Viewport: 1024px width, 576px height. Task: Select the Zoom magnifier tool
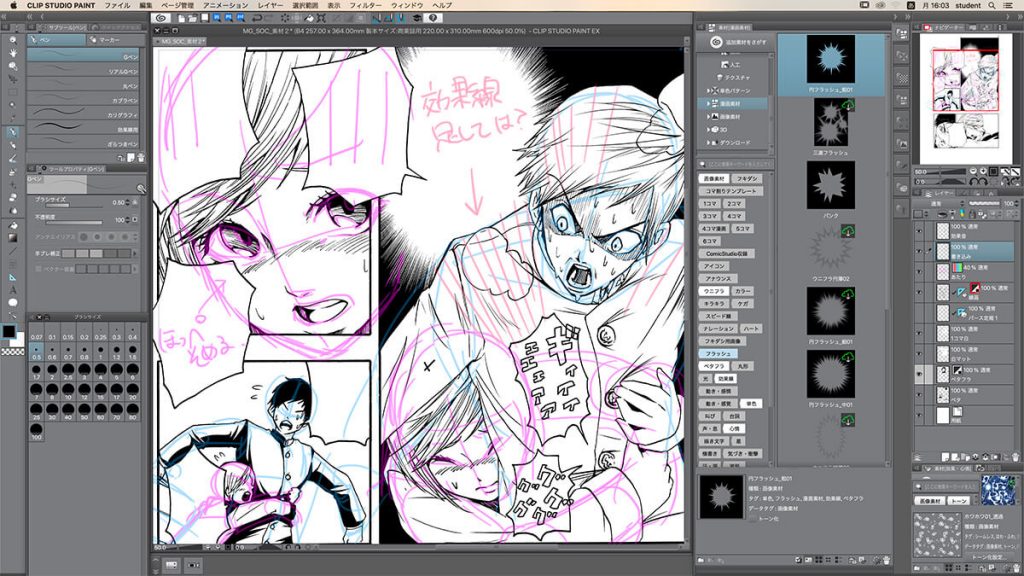pos(13,40)
